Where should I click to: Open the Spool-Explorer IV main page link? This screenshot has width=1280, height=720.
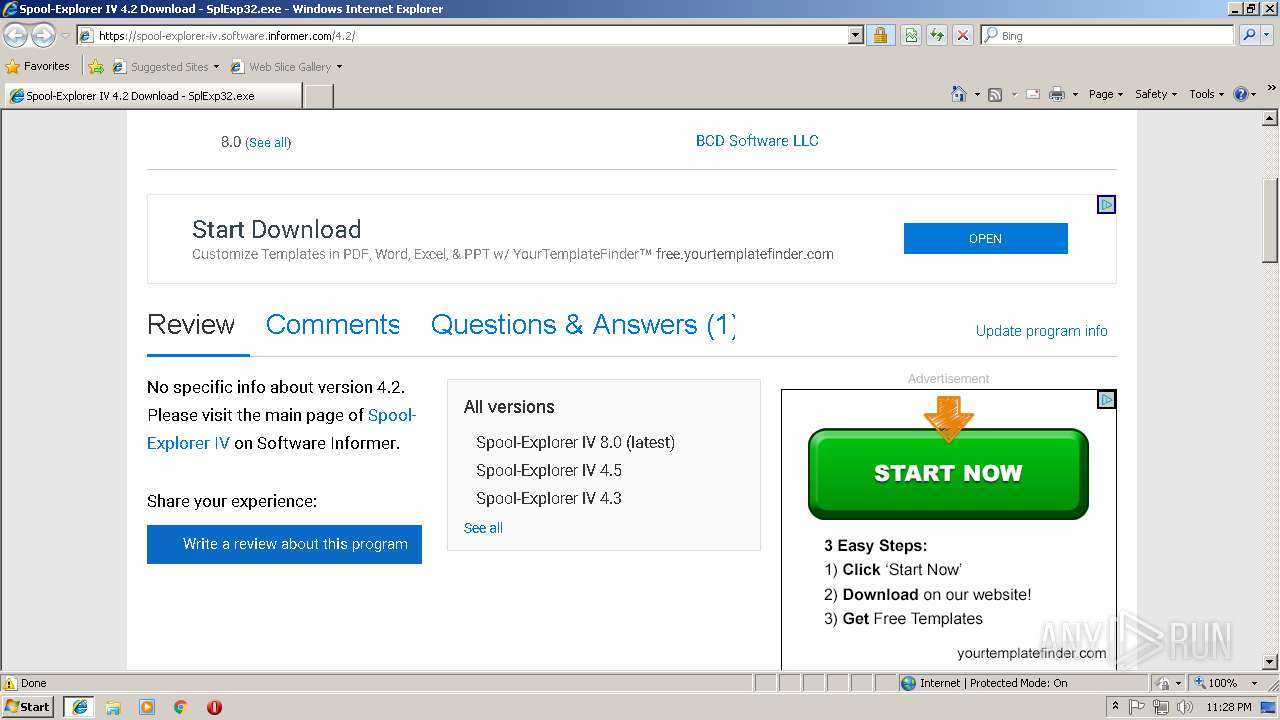pyautogui.click(x=281, y=429)
